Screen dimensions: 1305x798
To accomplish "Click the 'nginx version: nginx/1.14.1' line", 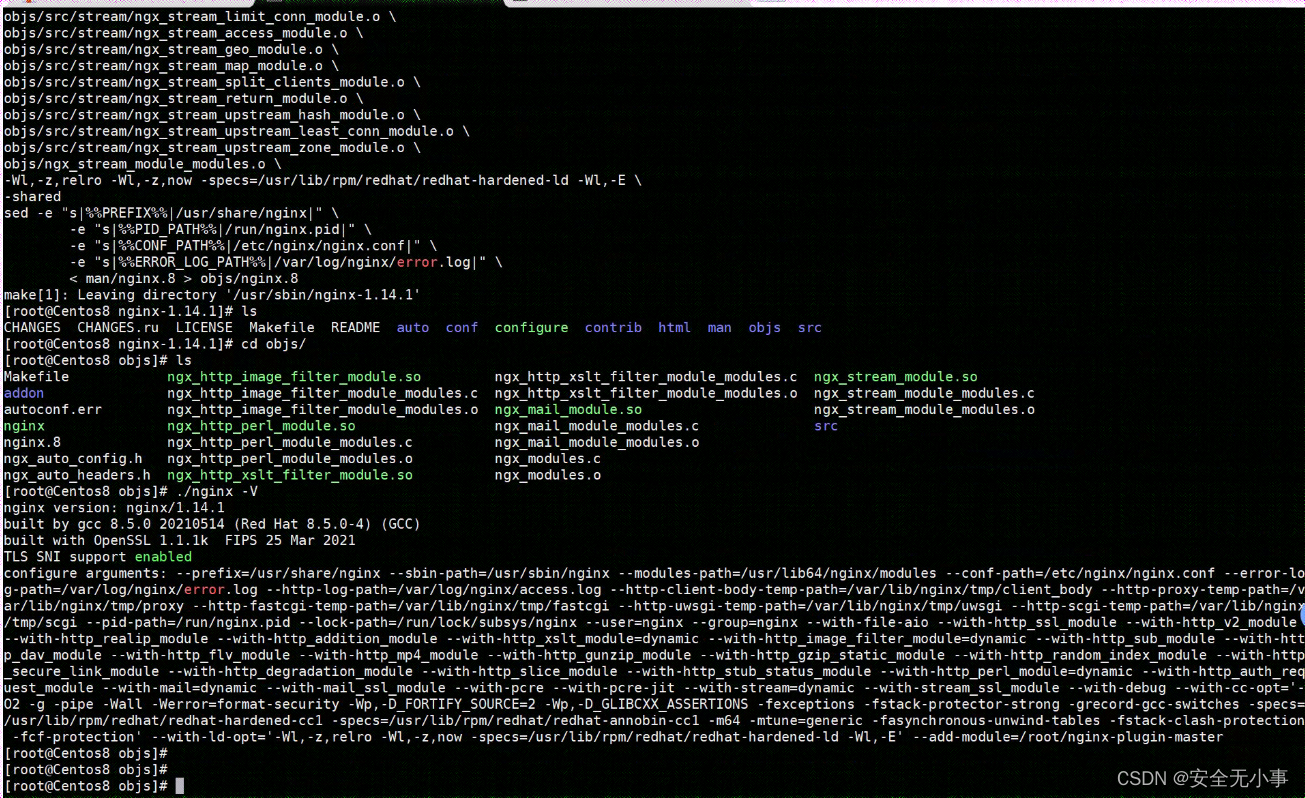I will pos(114,508).
